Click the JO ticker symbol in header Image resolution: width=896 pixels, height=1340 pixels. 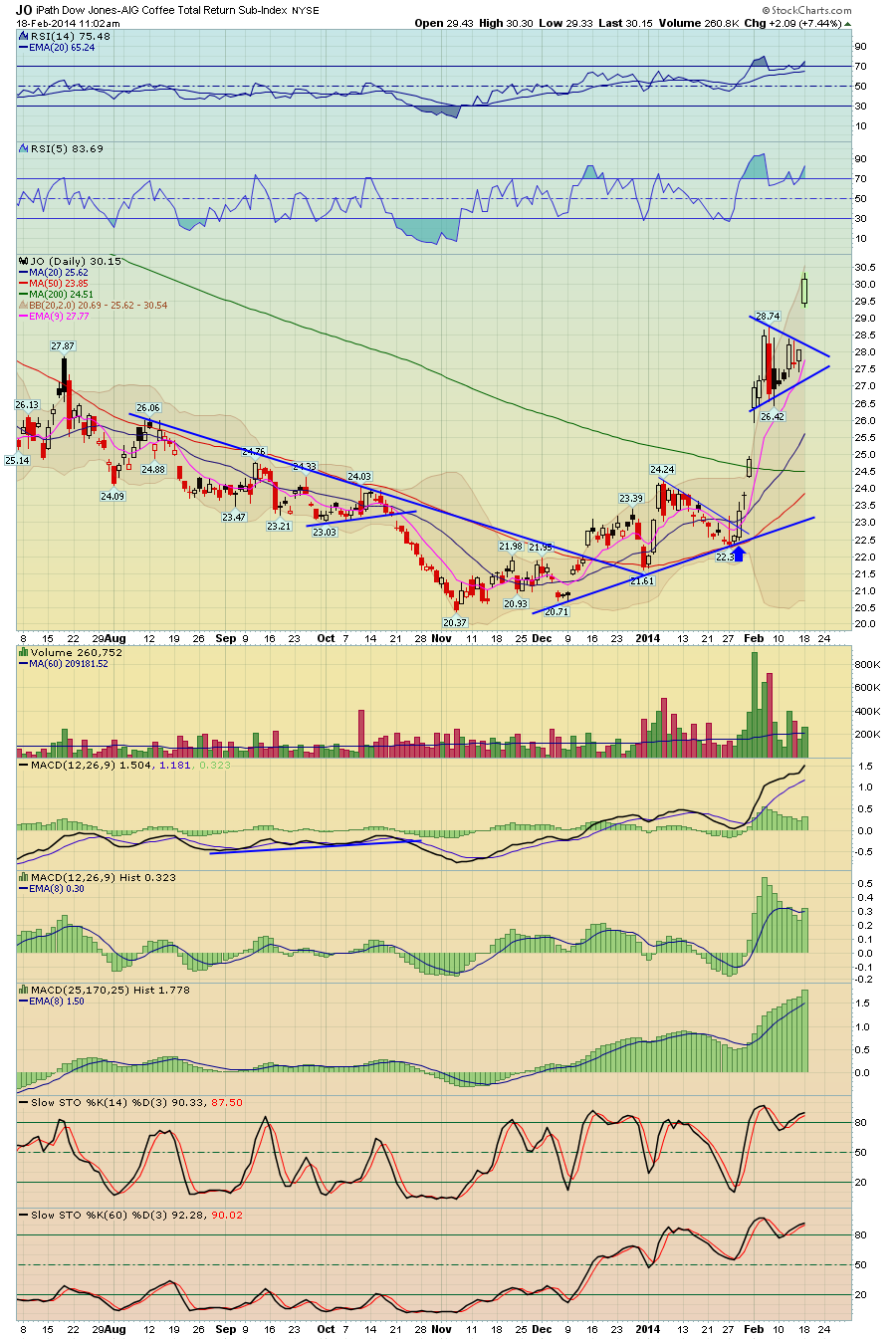(23, 10)
